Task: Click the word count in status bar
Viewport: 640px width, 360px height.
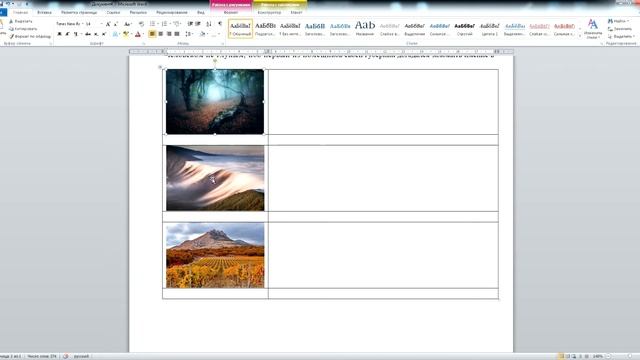Action: pyautogui.click(x=42, y=356)
